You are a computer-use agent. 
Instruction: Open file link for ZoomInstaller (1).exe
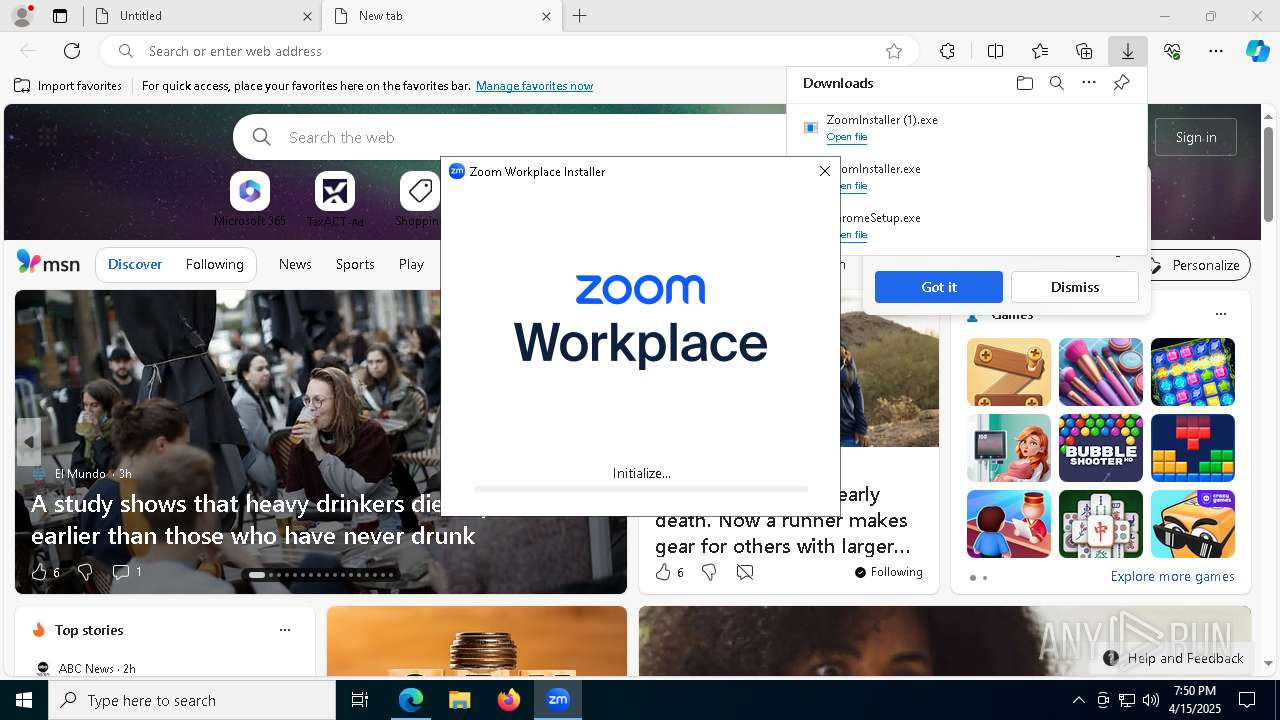847,137
